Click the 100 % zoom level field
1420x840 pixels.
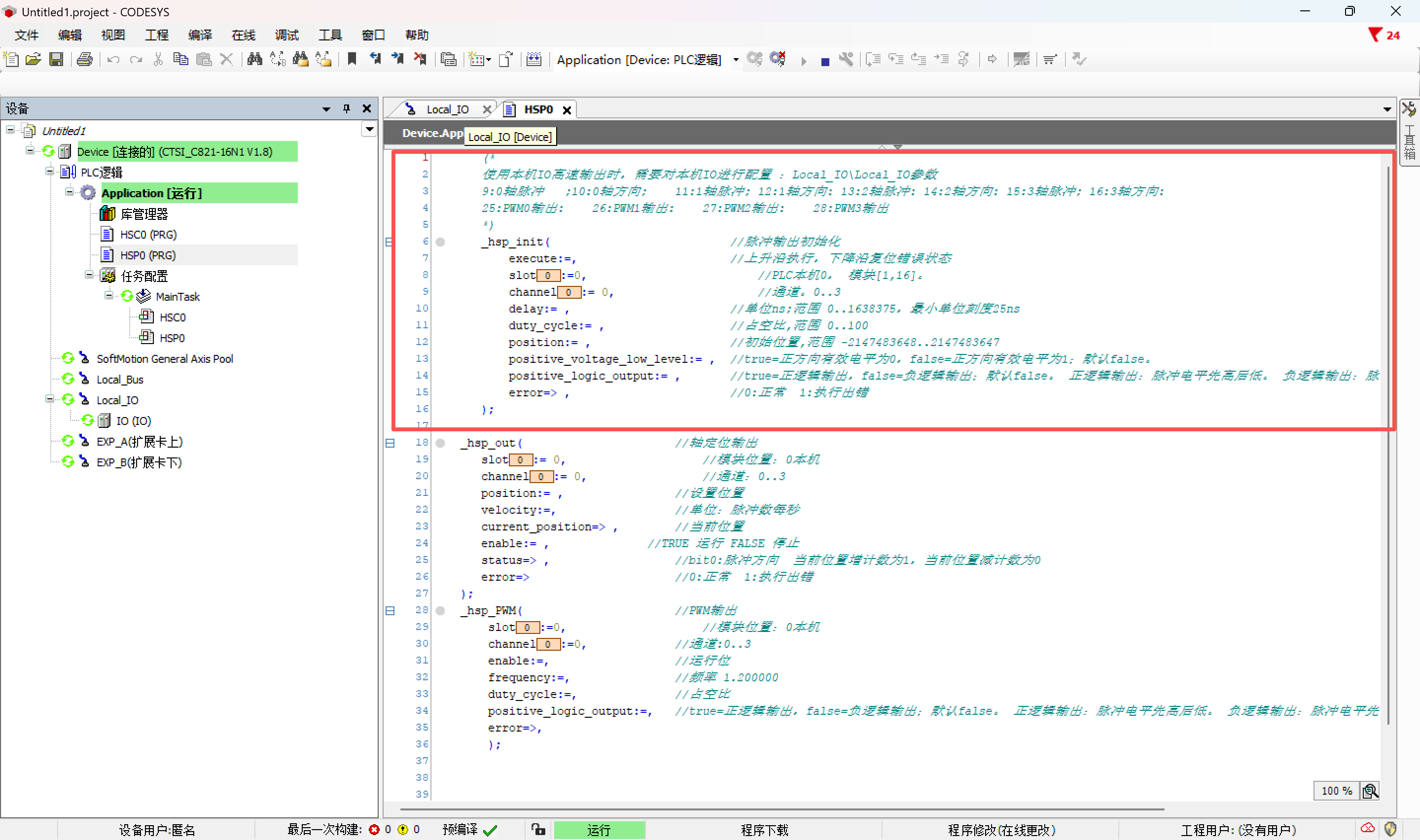(x=1336, y=791)
